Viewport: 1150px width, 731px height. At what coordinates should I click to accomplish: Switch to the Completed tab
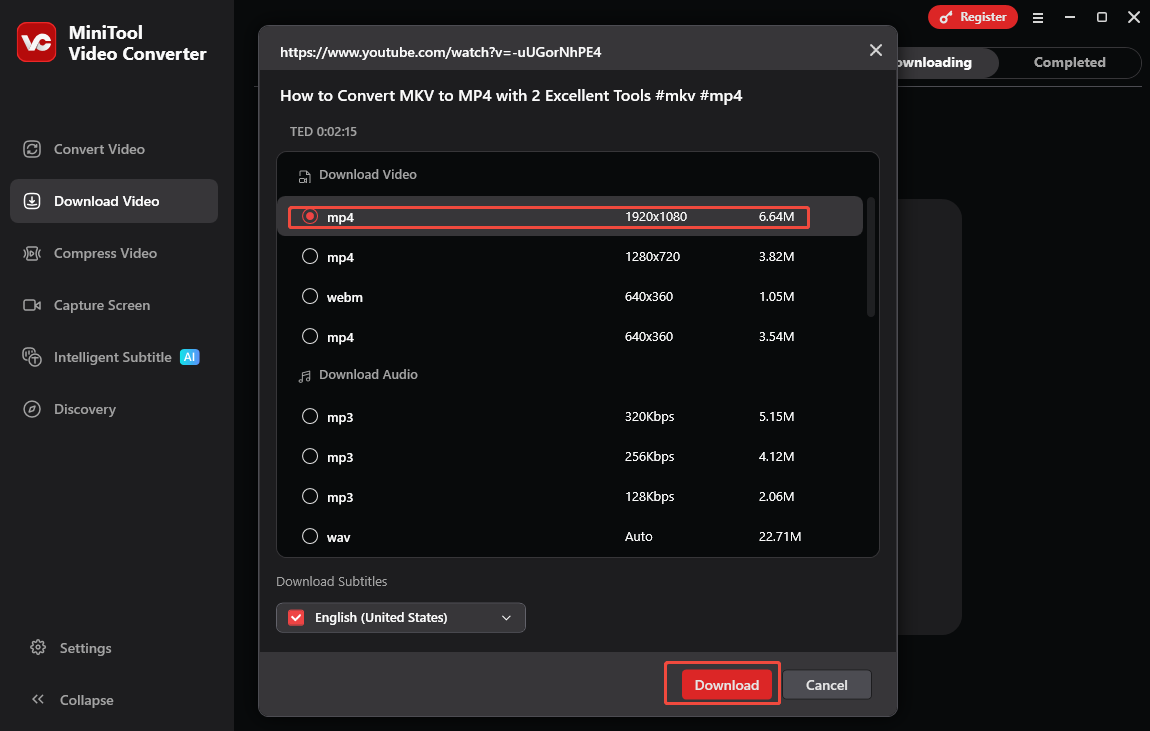1069,62
